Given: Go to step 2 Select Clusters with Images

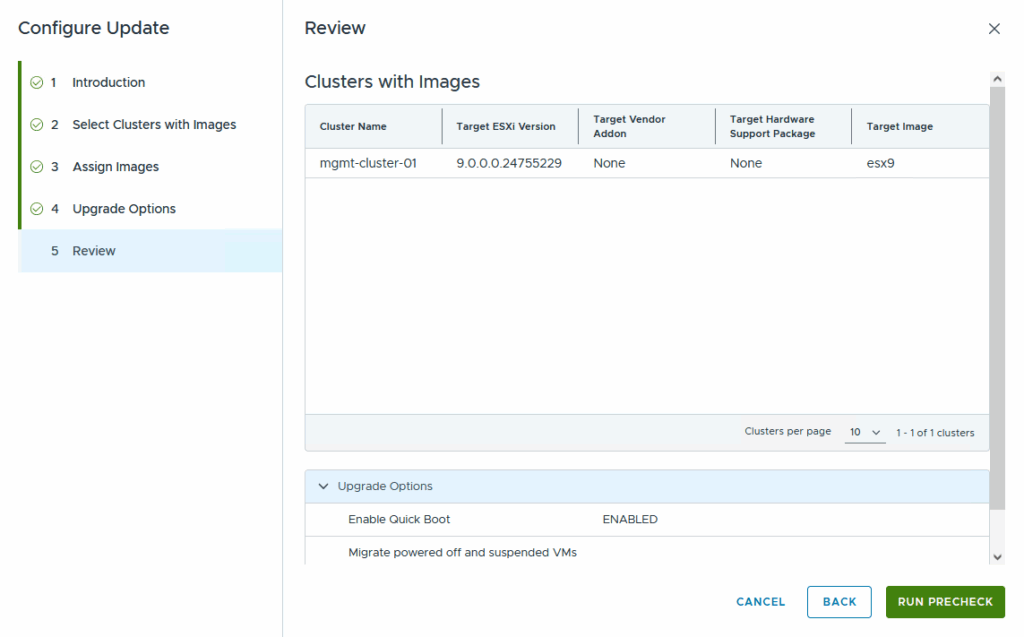Looking at the screenshot, I should [x=154, y=125].
